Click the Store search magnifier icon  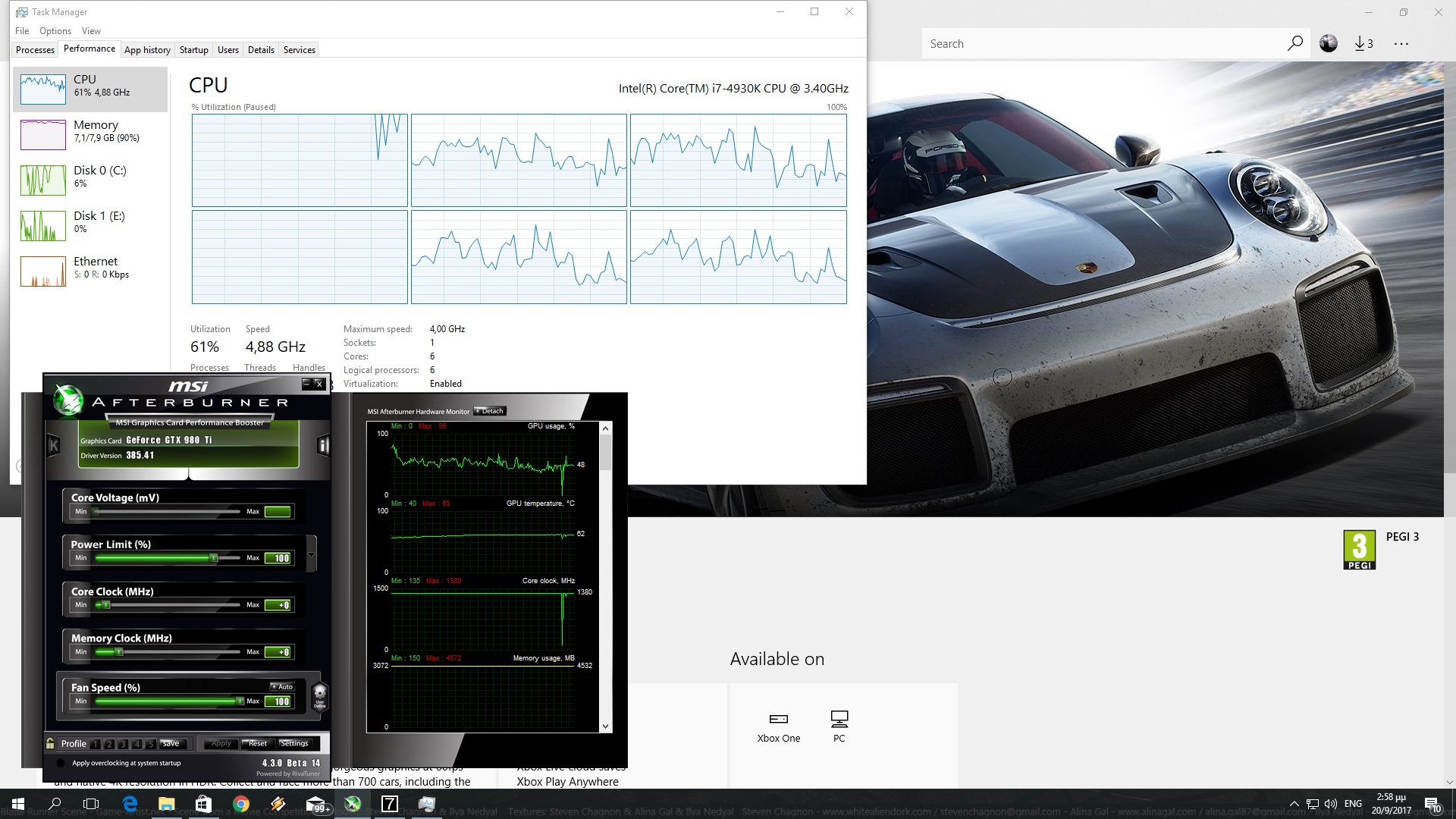point(1294,43)
